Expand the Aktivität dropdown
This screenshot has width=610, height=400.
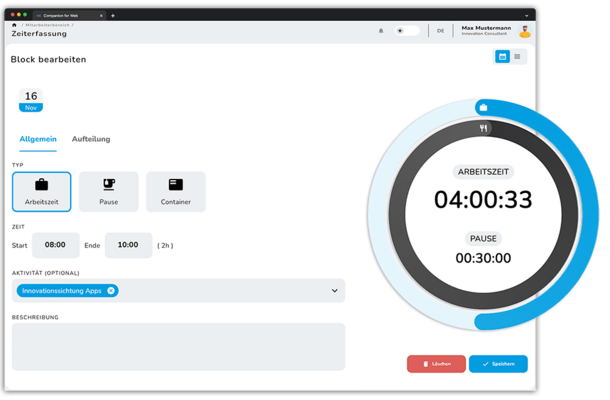coord(334,291)
